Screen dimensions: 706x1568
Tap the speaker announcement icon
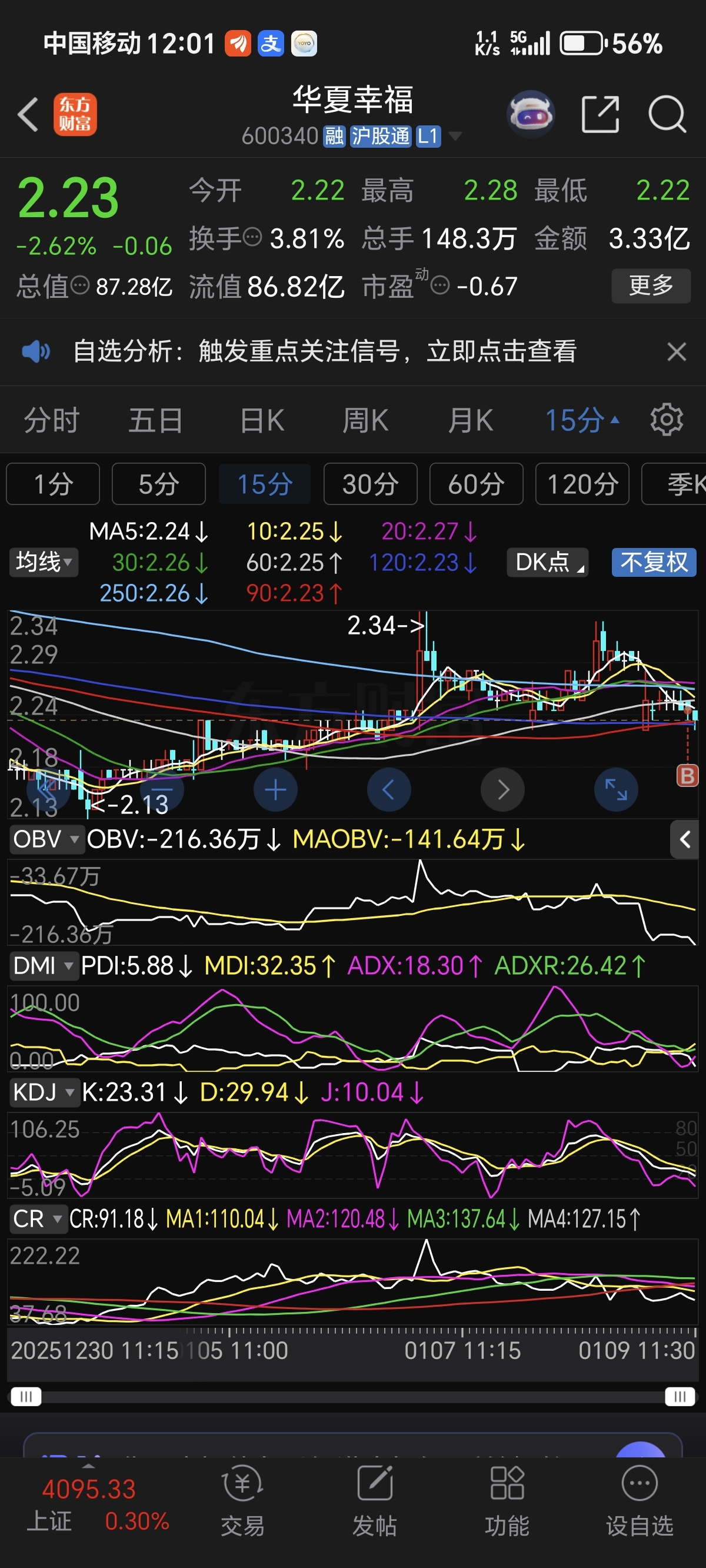[x=36, y=351]
